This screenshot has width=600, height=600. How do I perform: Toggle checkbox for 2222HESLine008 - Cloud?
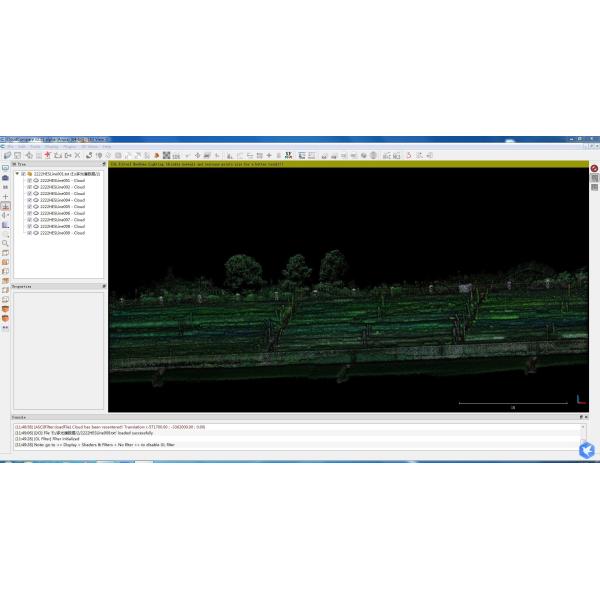click(x=29, y=226)
